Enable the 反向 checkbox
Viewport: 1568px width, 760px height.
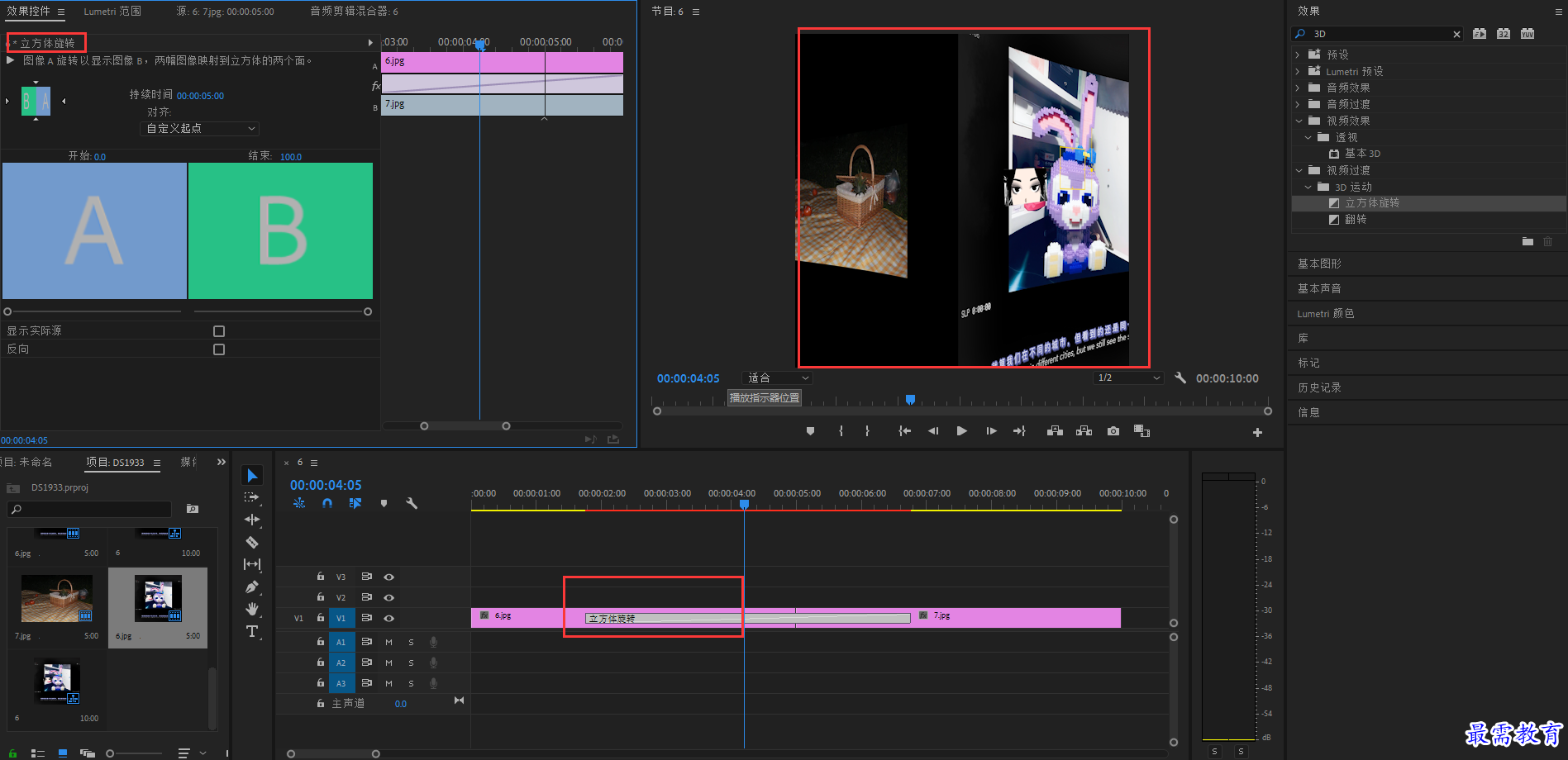point(219,349)
